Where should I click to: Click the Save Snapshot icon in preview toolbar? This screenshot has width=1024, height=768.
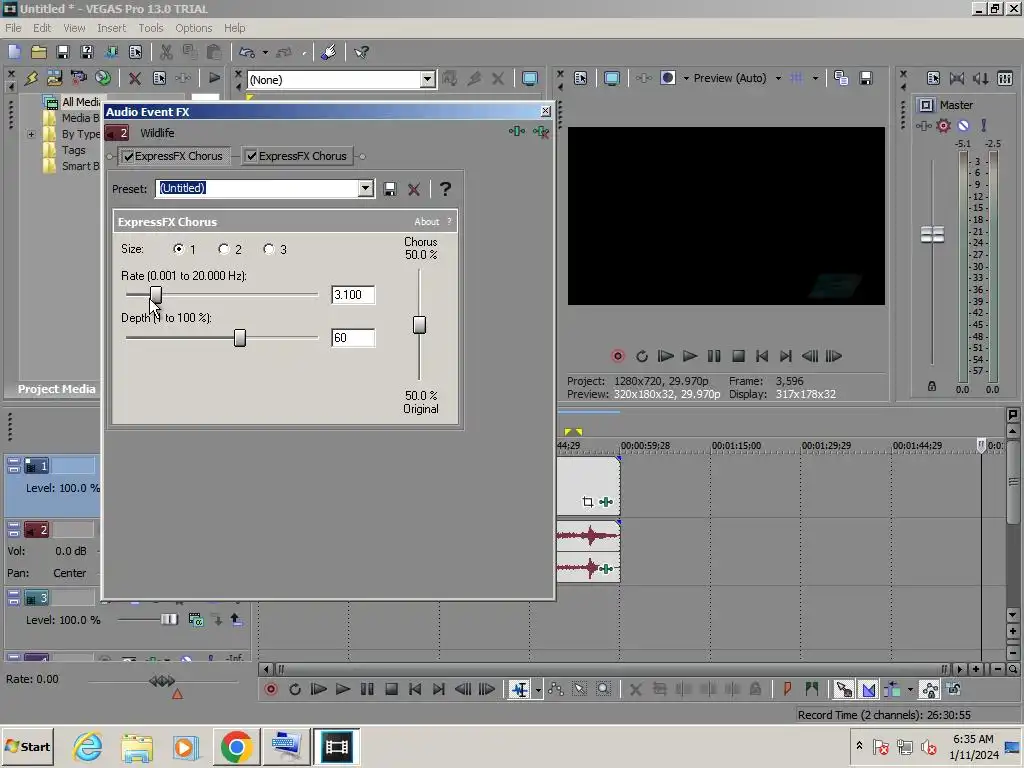click(x=866, y=78)
